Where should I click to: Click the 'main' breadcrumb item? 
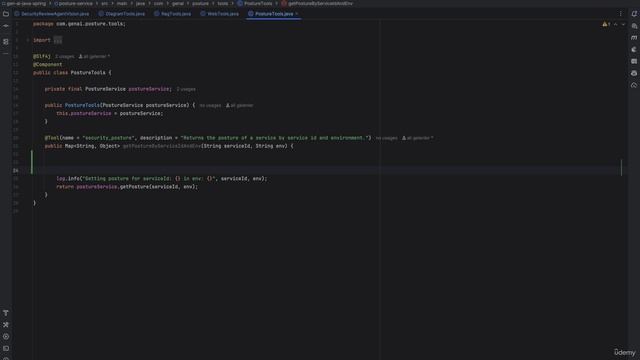(x=122, y=3)
